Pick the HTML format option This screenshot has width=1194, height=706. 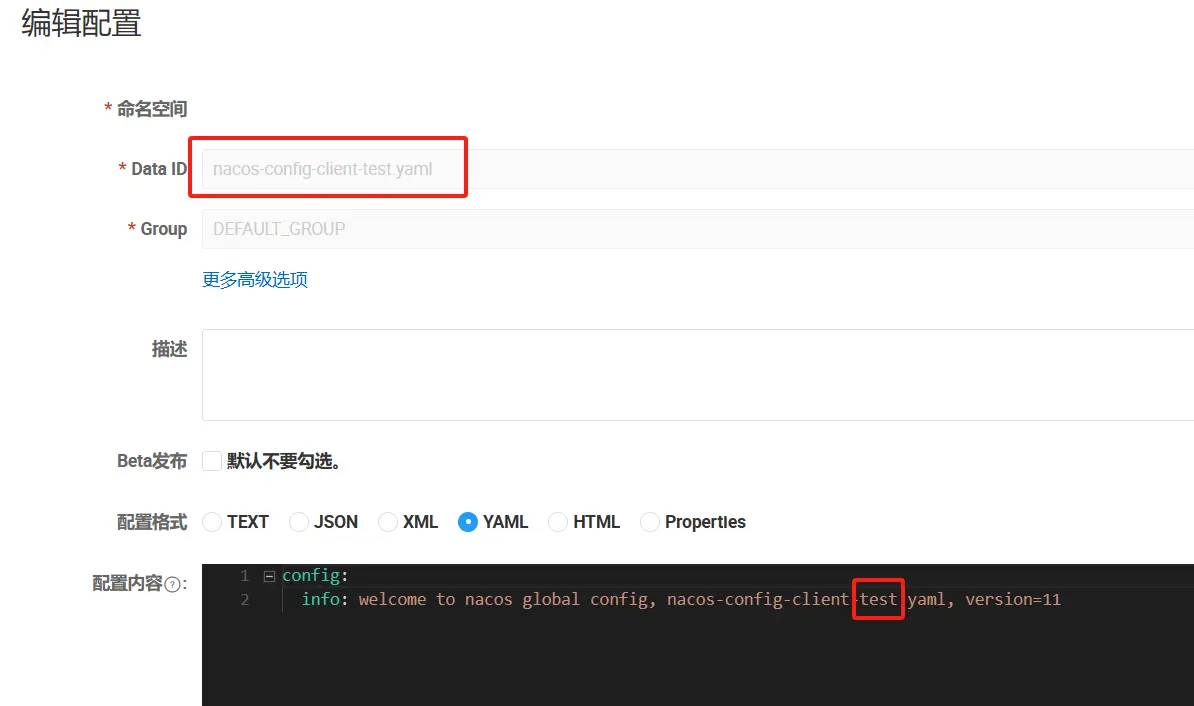coord(558,522)
